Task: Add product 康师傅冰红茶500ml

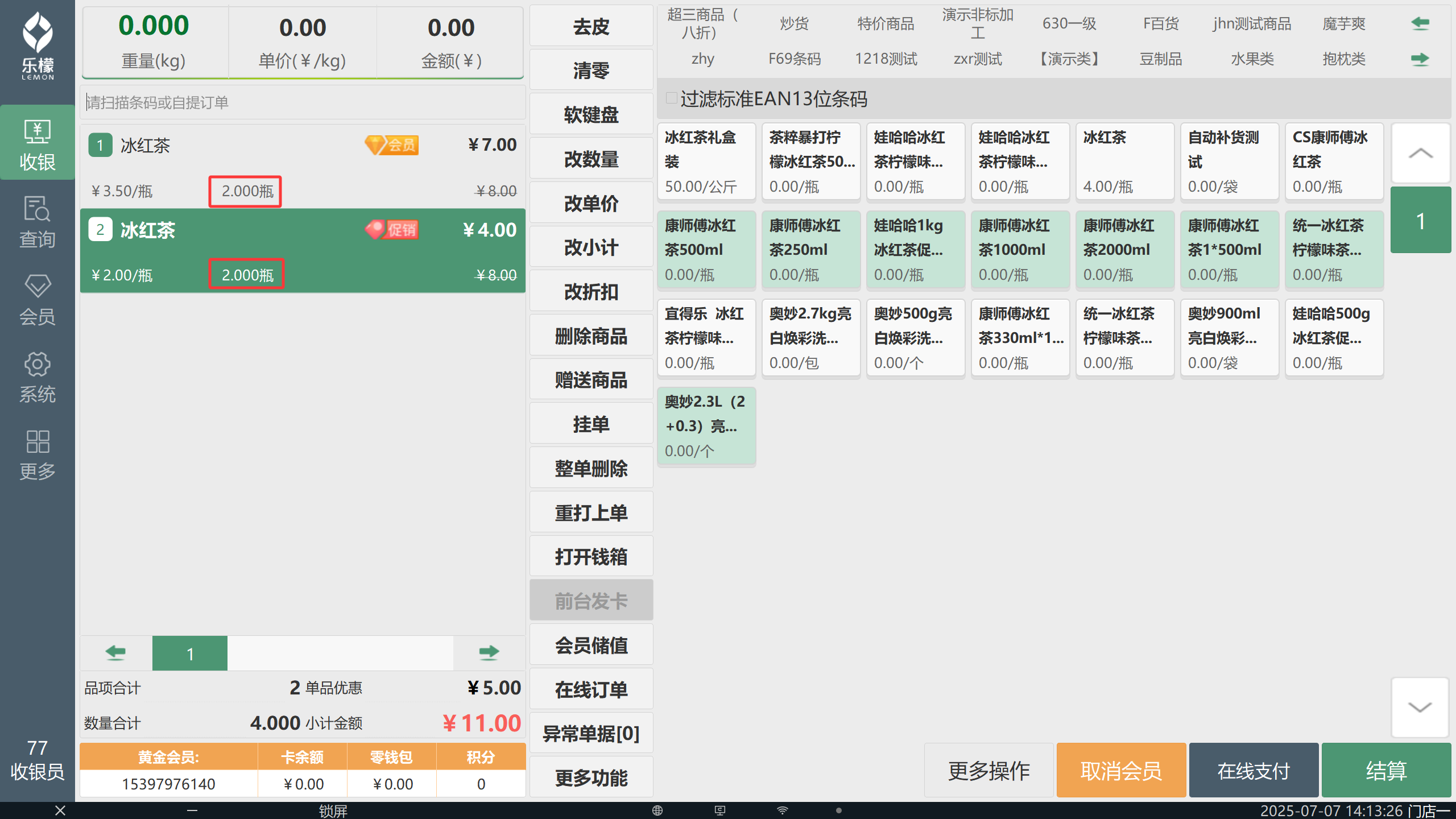Action: point(706,250)
